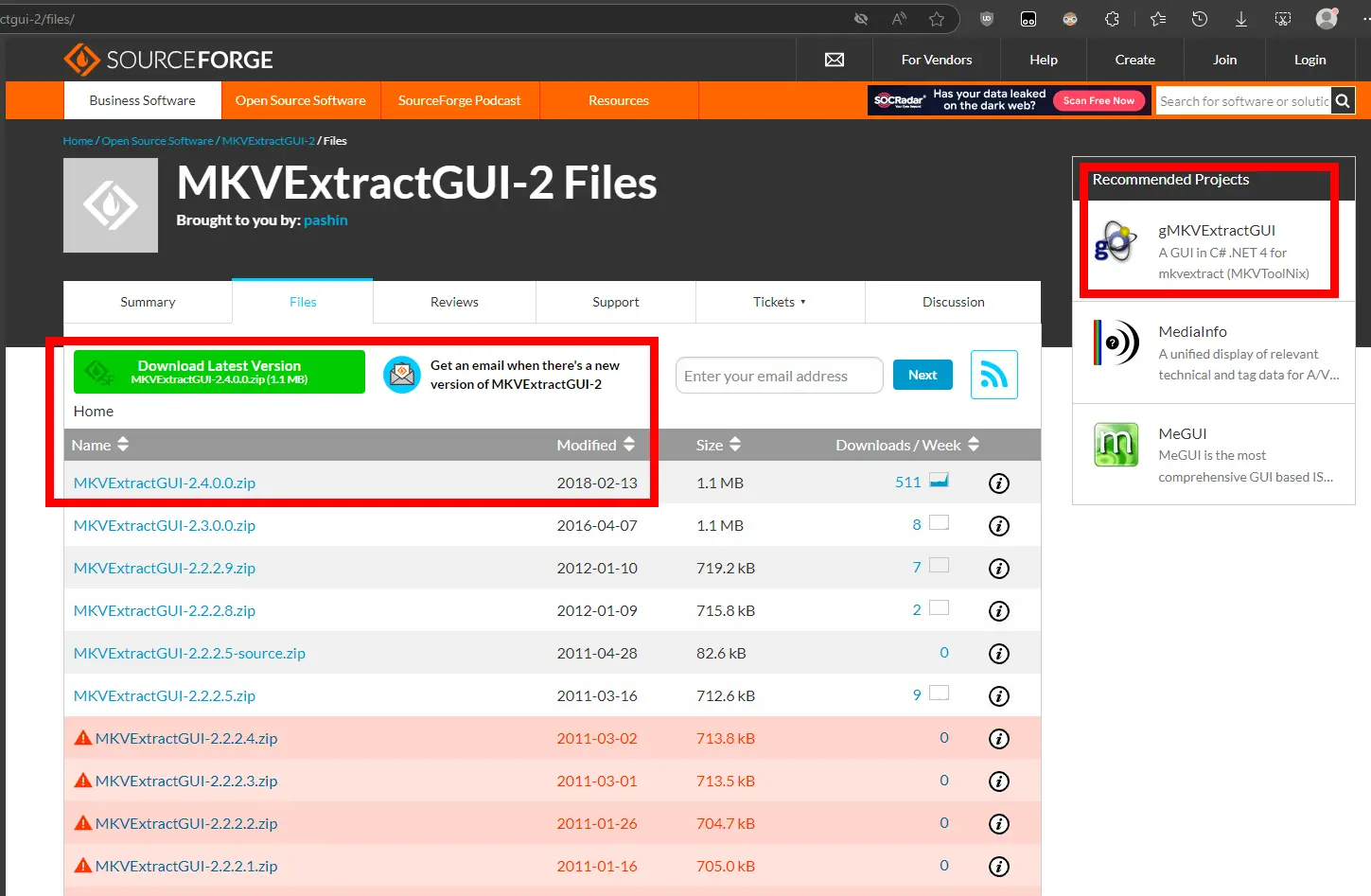Open Open Source Software menu
The image size is (1371, 896).
301,100
